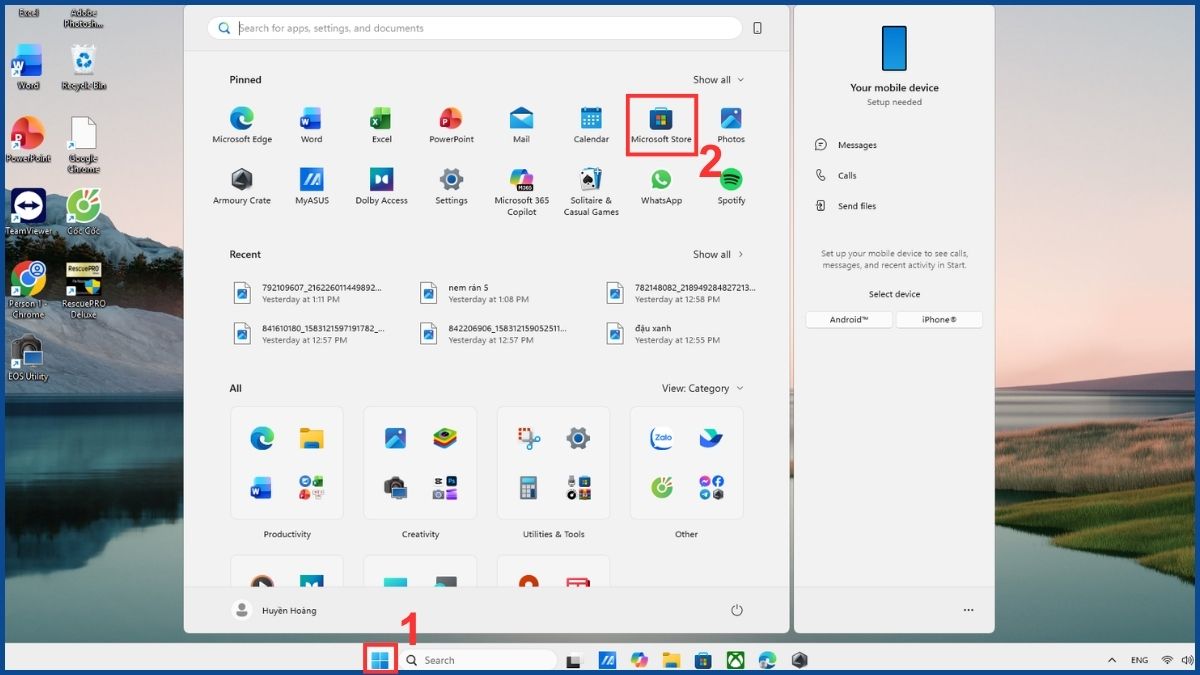The width and height of the screenshot is (1200, 675).
Task: Expand the Other folder's more-apps cluster
Action: click(711, 487)
